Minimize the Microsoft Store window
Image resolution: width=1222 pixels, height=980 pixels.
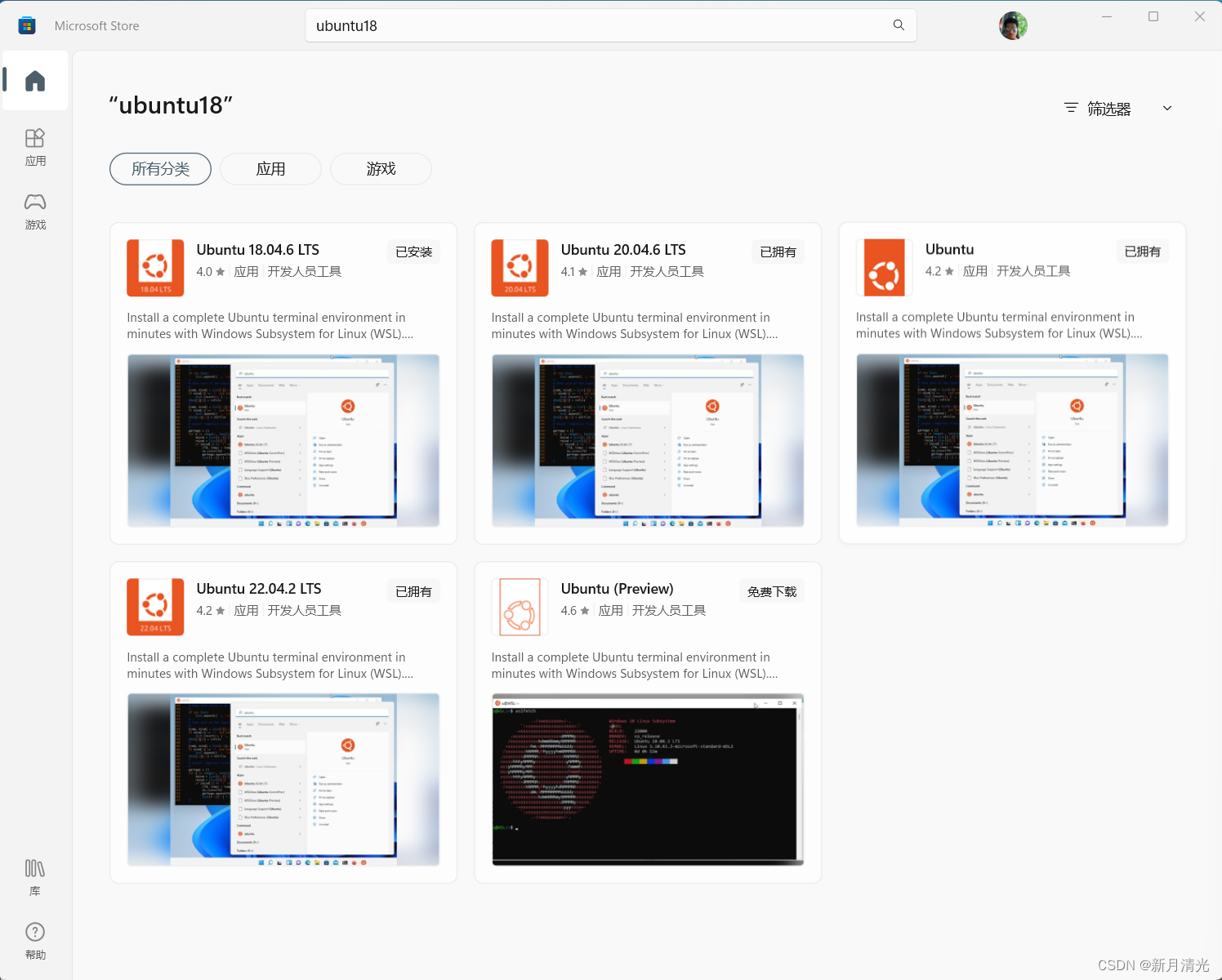click(x=1107, y=16)
